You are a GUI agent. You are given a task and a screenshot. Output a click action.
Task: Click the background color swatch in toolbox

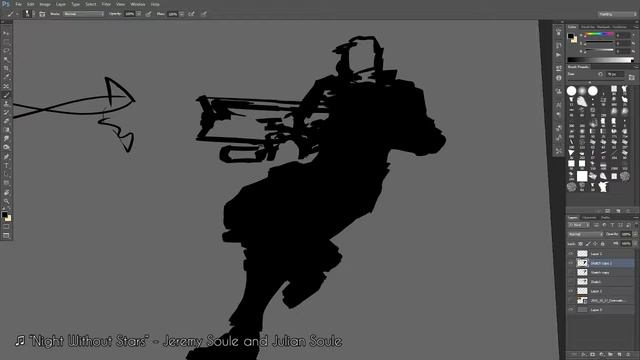pyautogui.click(x=9, y=218)
